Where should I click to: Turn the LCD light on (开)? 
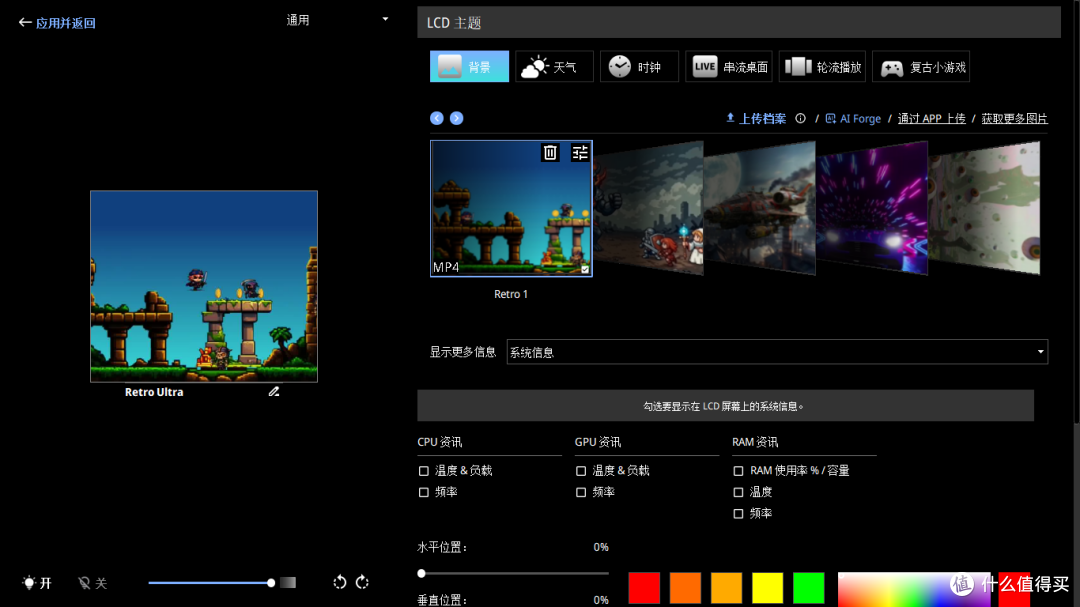[37, 583]
